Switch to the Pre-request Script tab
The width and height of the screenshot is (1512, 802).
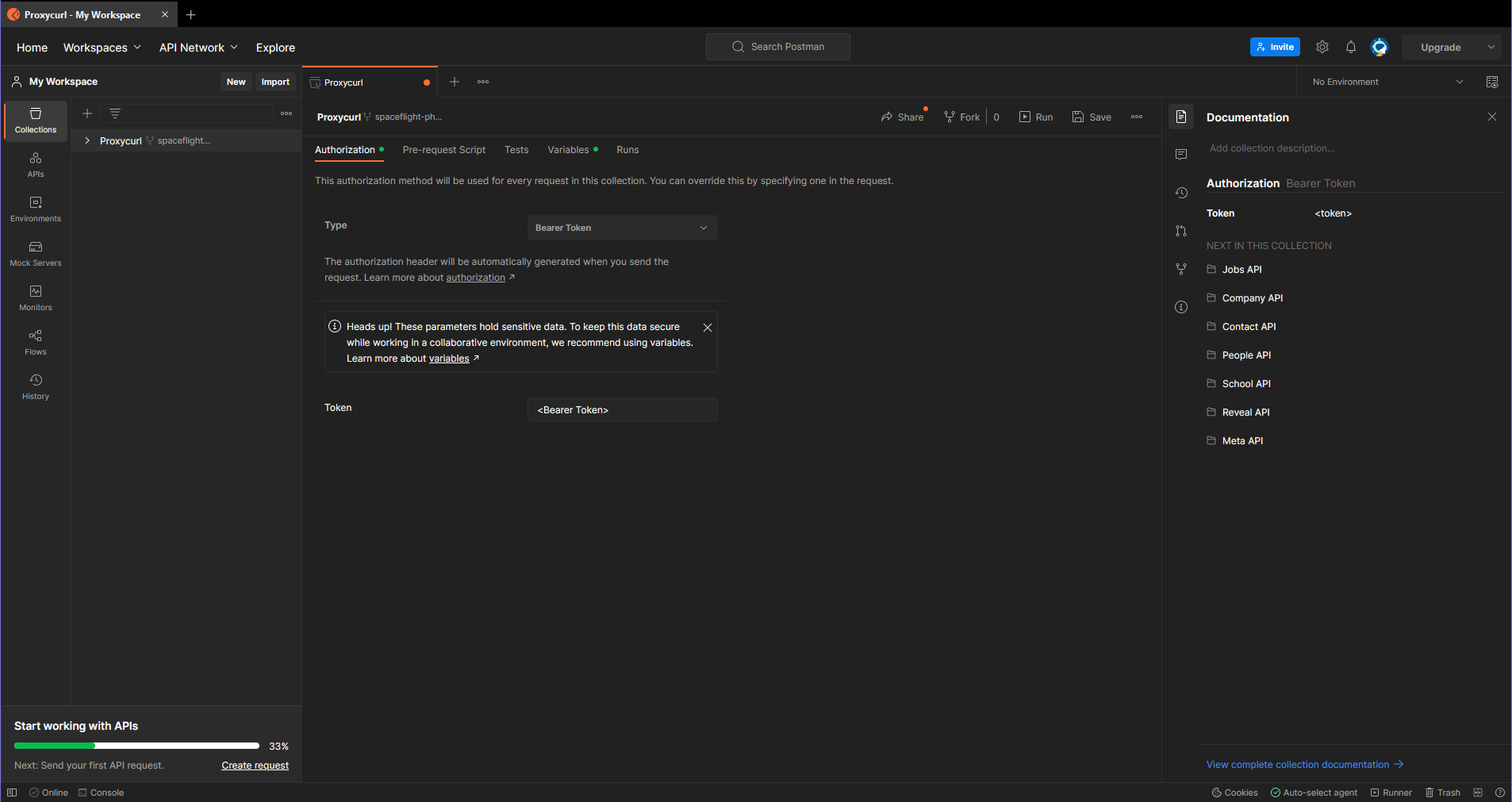click(x=444, y=150)
